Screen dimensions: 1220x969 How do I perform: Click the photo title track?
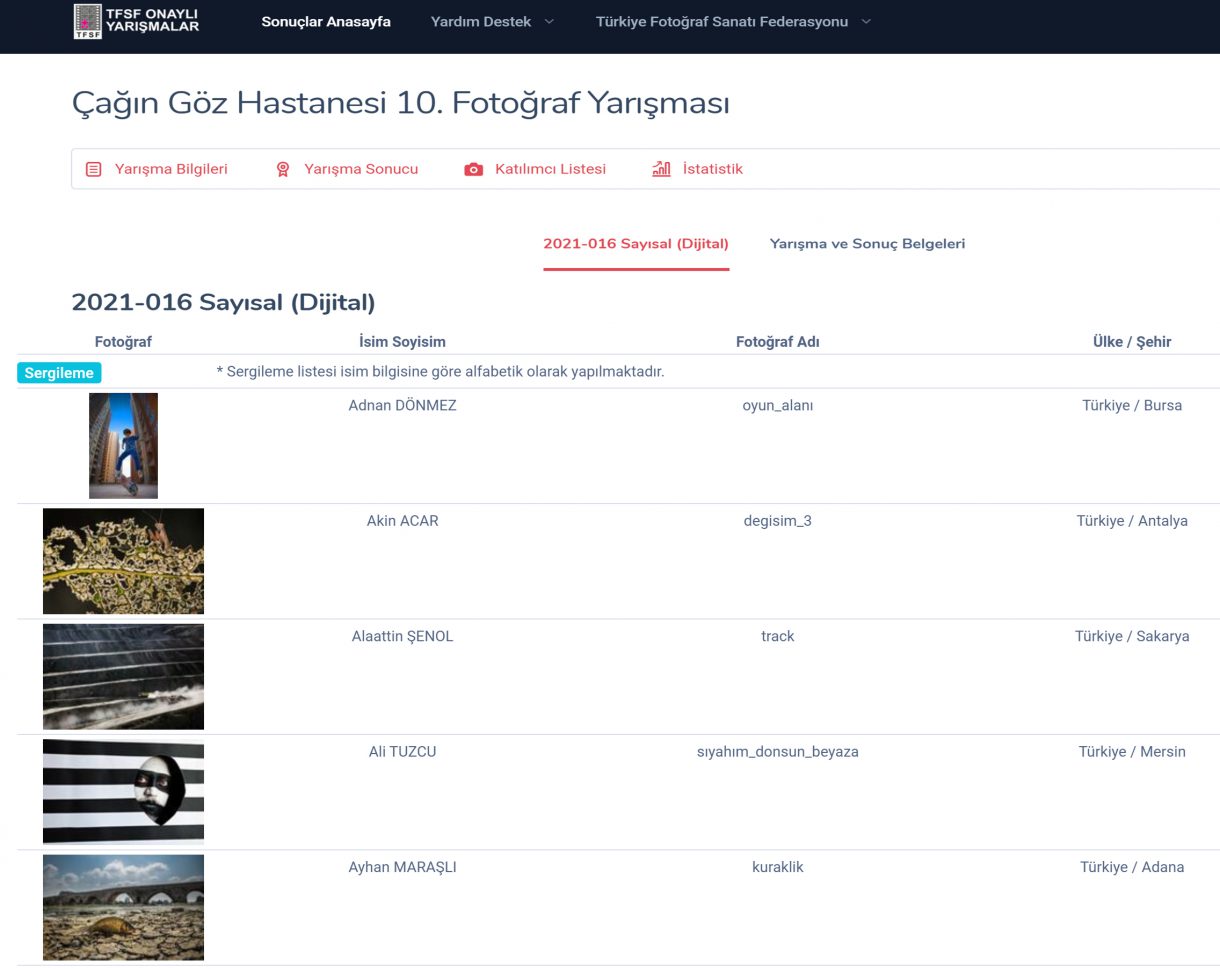(x=778, y=636)
